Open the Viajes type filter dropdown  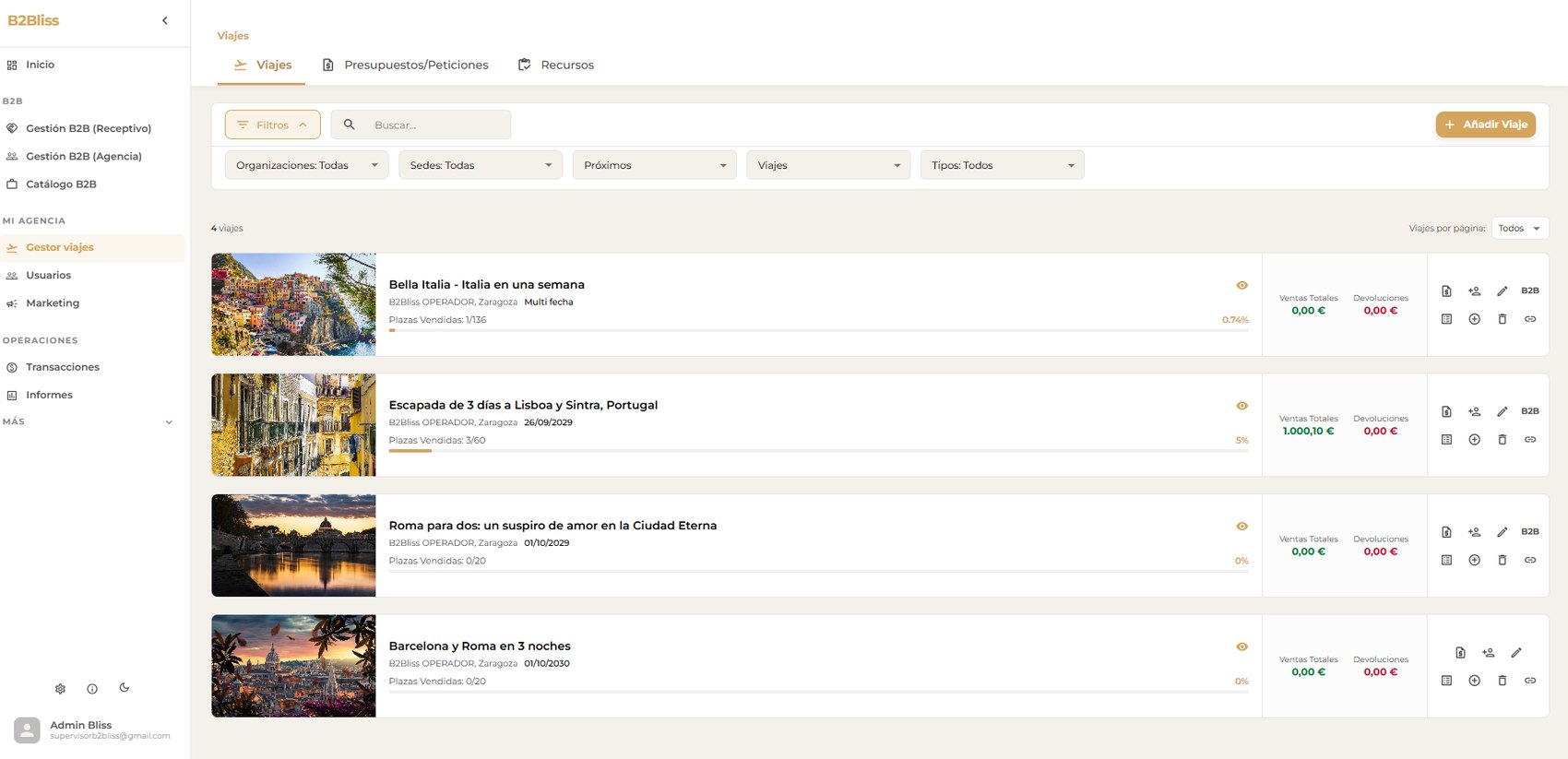point(828,165)
